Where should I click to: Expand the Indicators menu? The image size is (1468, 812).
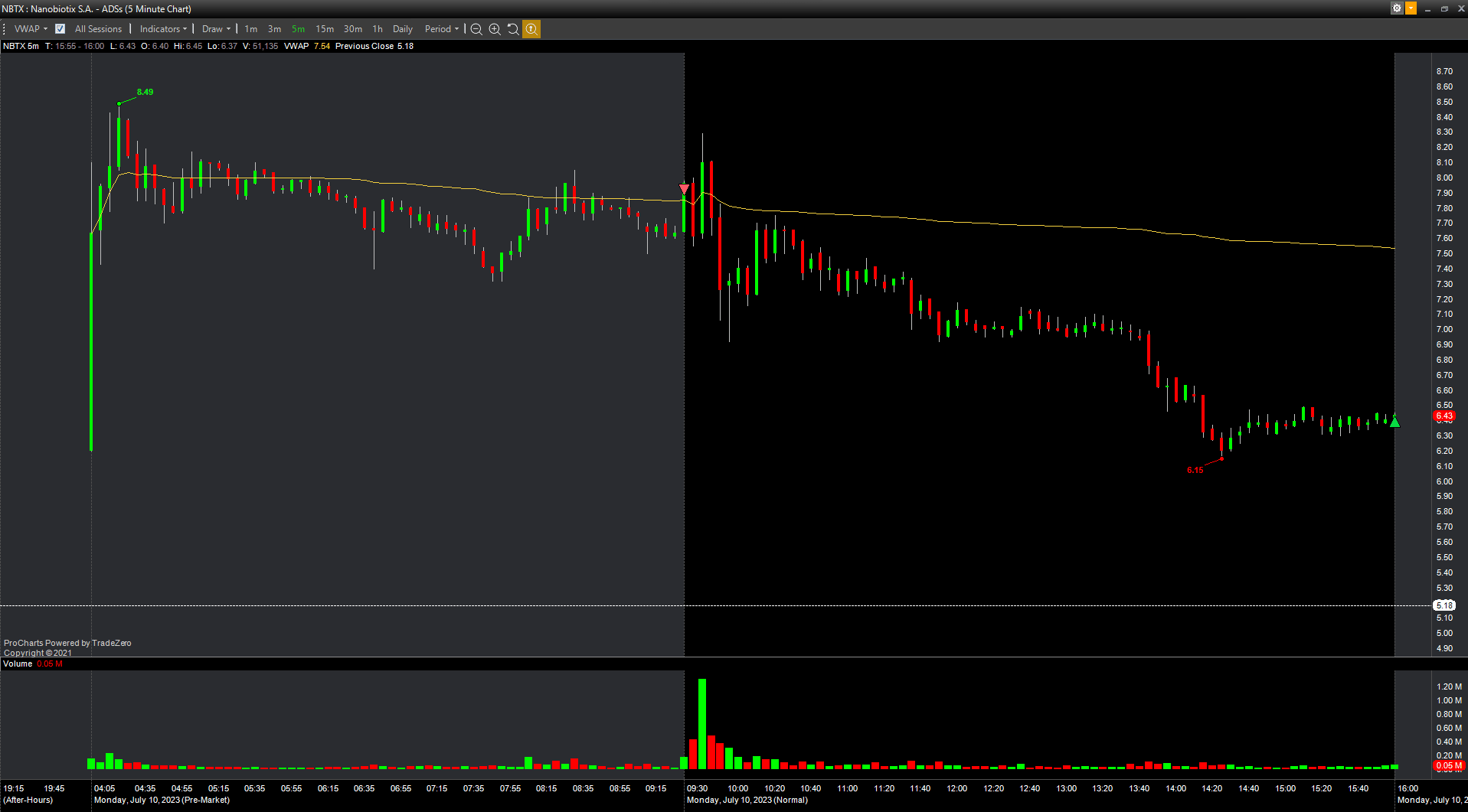point(163,29)
